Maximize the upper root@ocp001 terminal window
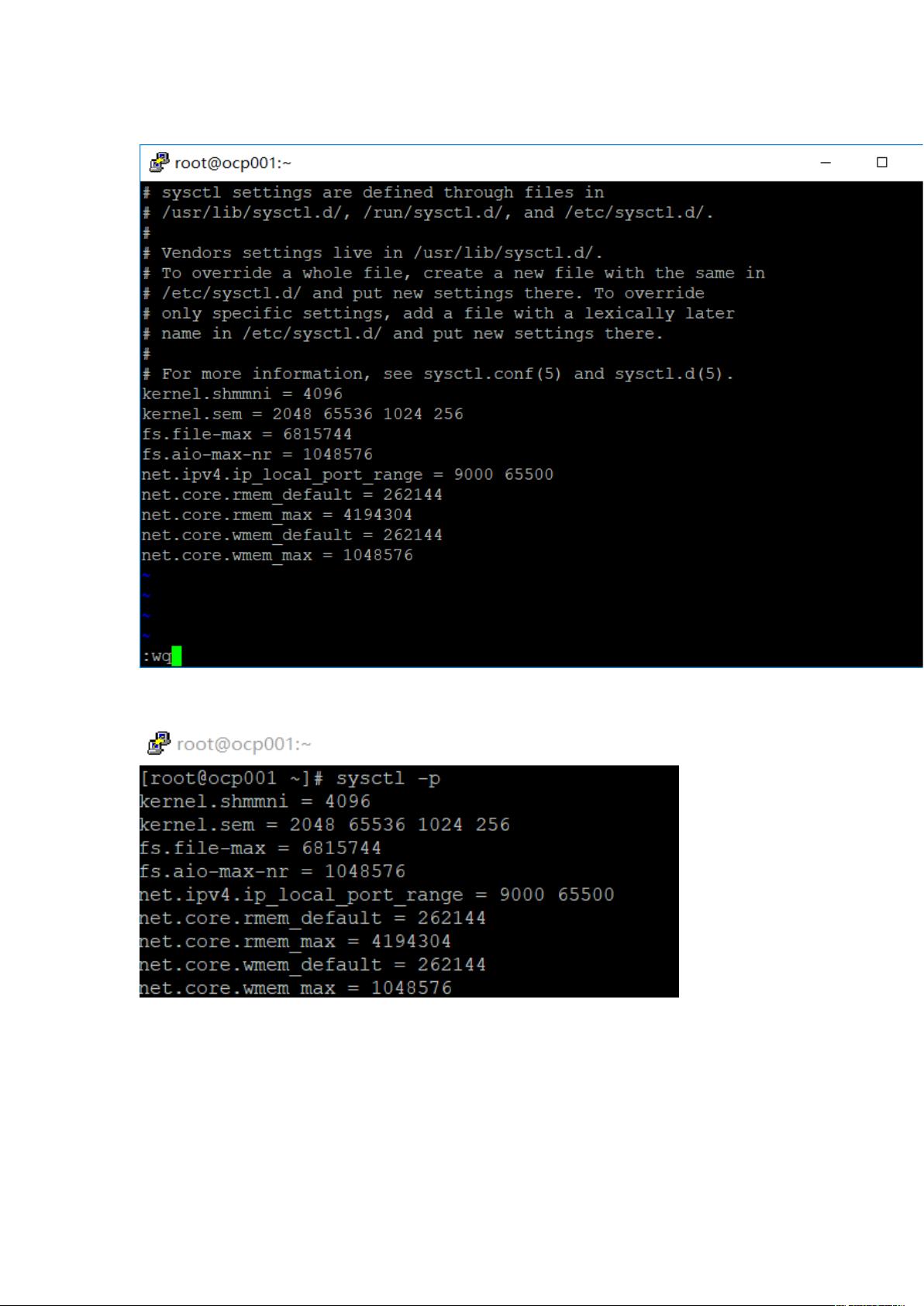This screenshot has height=1306, width=924. [882, 162]
